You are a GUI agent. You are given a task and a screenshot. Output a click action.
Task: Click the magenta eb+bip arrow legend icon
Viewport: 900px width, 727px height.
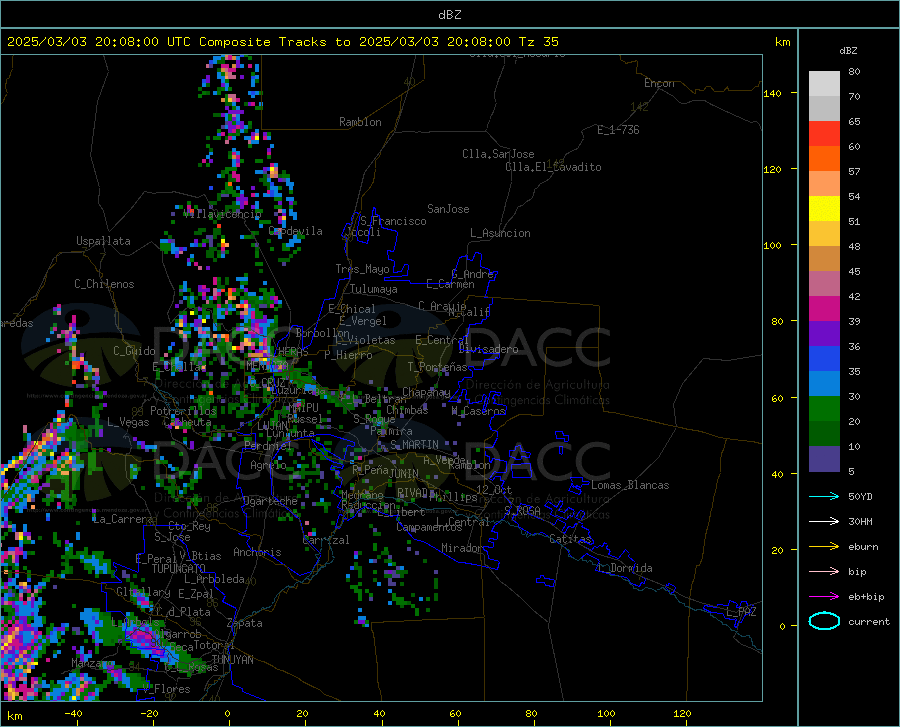[824, 596]
